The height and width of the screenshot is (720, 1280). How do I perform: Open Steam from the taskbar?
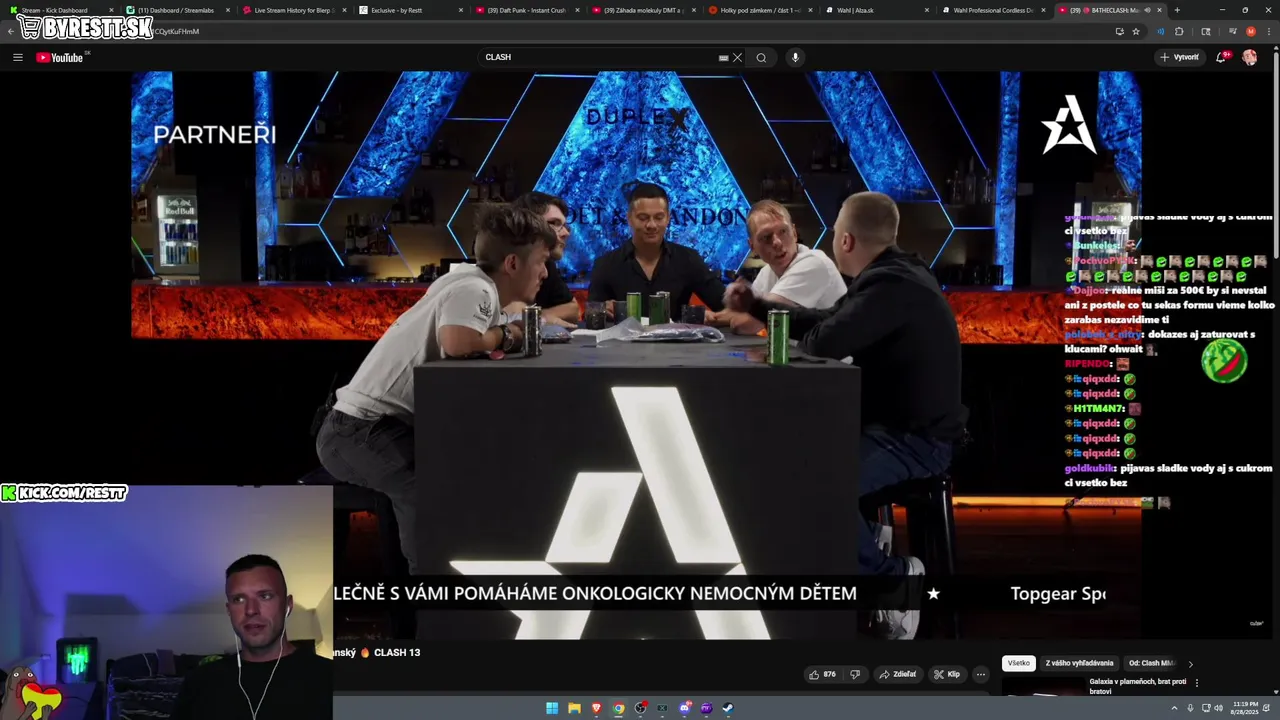point(728,708)
